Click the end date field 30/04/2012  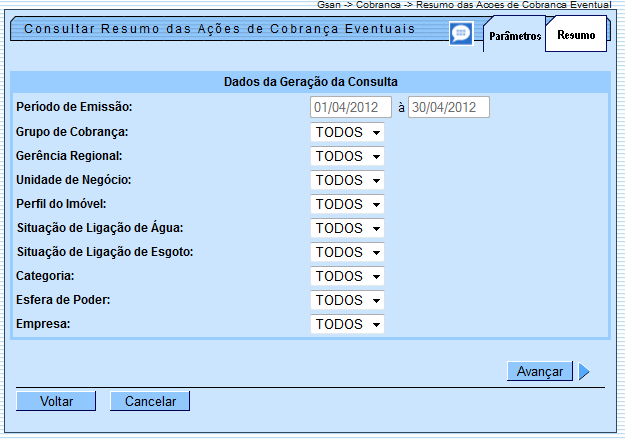click(448, 107)
